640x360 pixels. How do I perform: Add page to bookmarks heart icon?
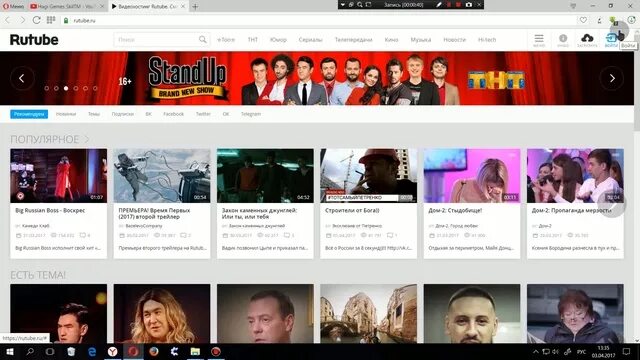click(x=583, y=20)
